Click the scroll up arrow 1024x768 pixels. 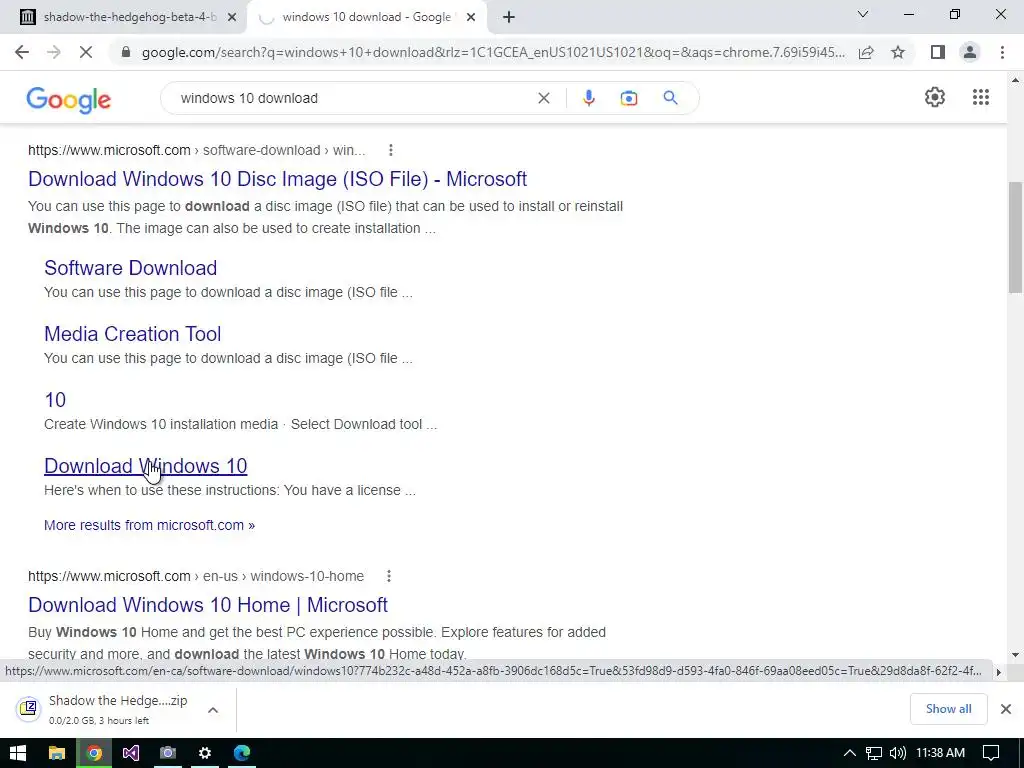click(1015, 80)
